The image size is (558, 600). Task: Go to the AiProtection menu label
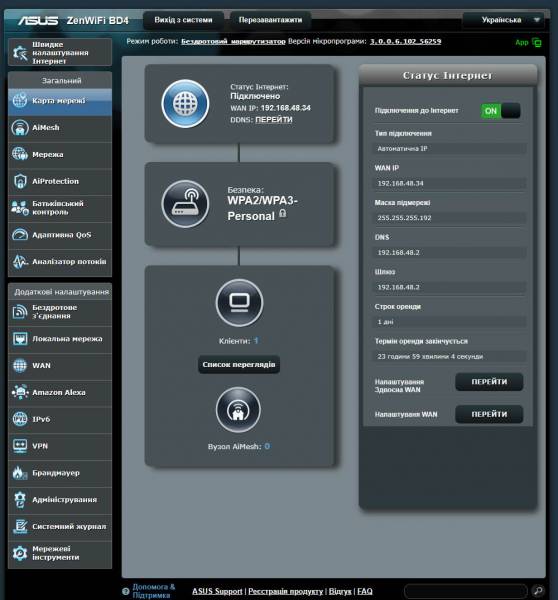click(x=55, y=181)
